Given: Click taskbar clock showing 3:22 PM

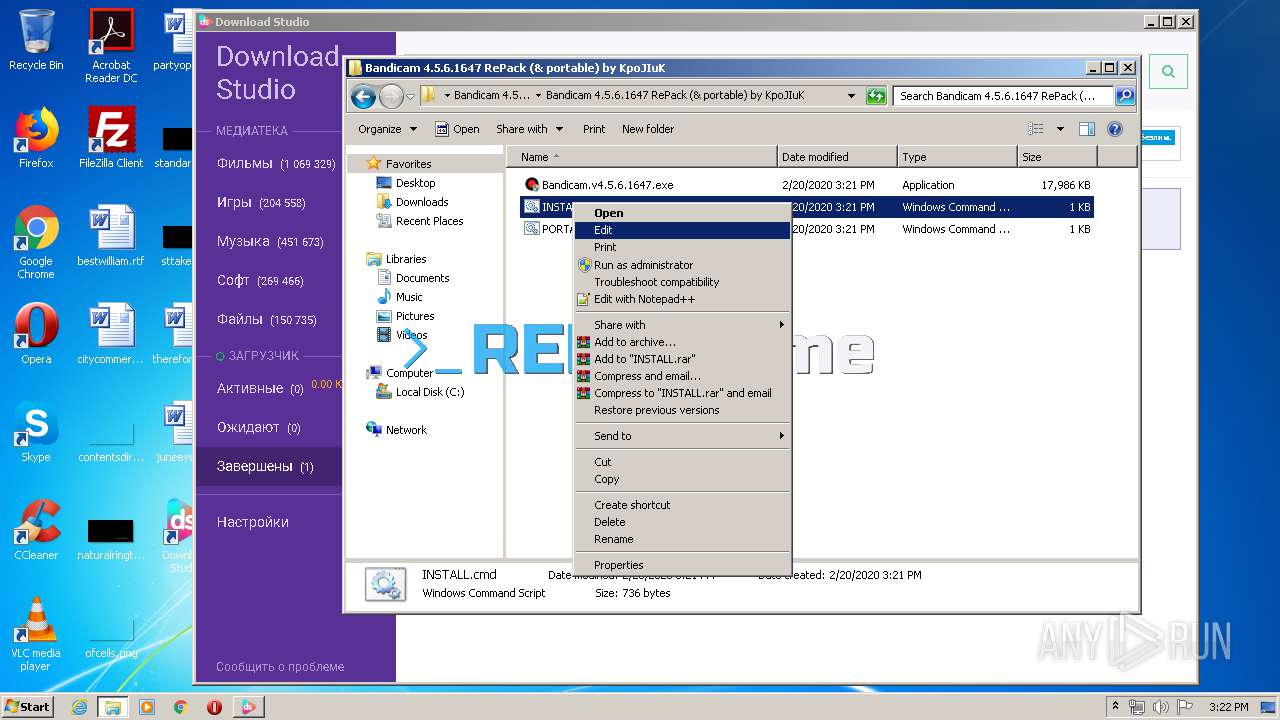Looking at the screenshot, I should coord(1228,707).
